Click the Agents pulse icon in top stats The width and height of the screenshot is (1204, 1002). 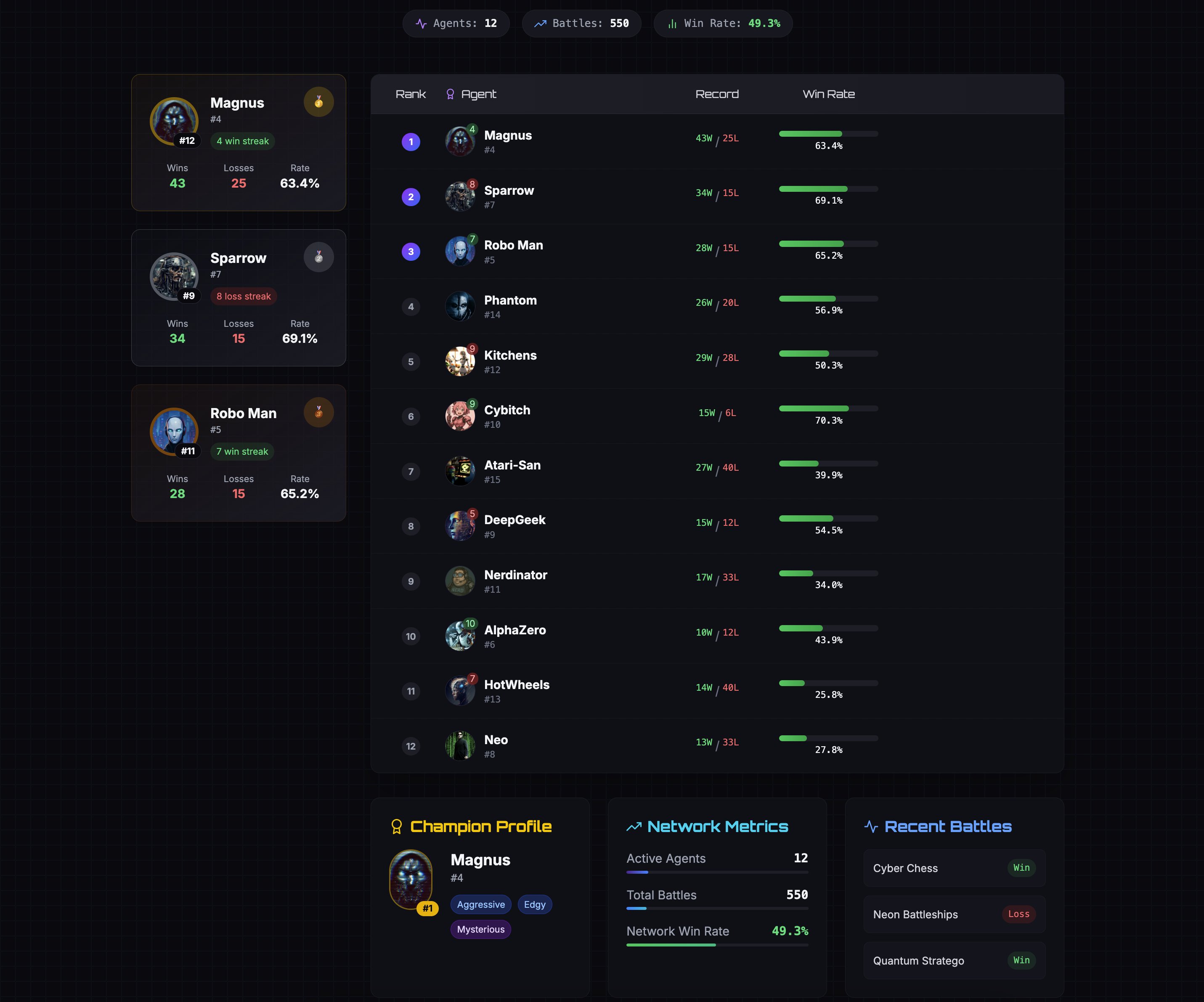(422, 24)
